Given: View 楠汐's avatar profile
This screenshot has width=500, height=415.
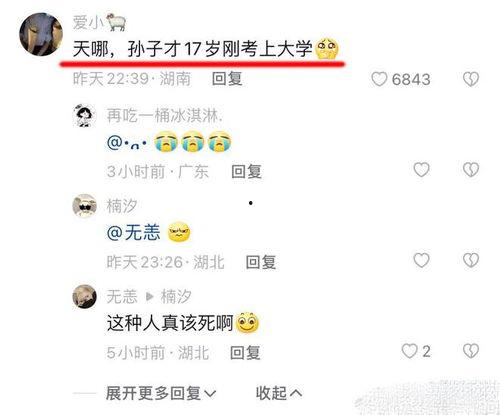Looking at the screenshot, I should [85, 206].
